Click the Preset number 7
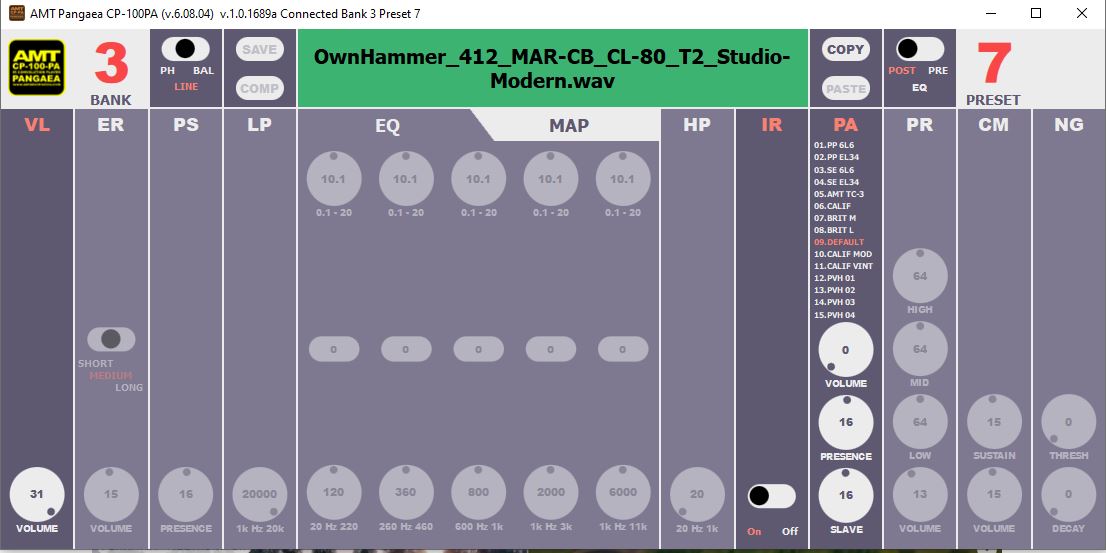 (x=994, y=65)
